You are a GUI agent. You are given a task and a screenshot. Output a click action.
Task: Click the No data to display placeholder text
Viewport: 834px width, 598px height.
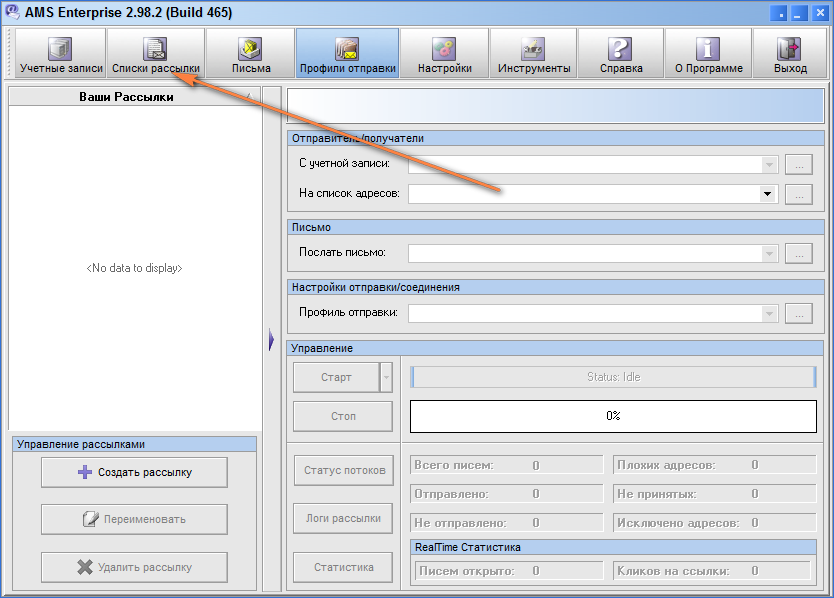pos(135,268)
